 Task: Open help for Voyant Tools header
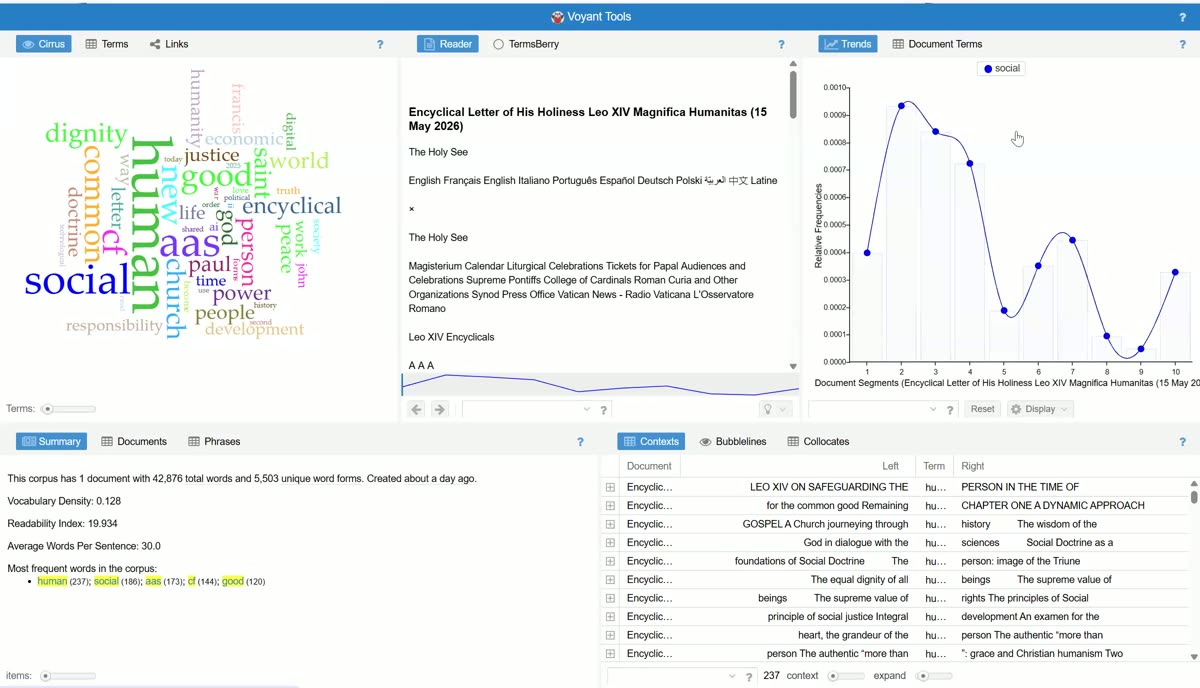(x=1183, y=17)
